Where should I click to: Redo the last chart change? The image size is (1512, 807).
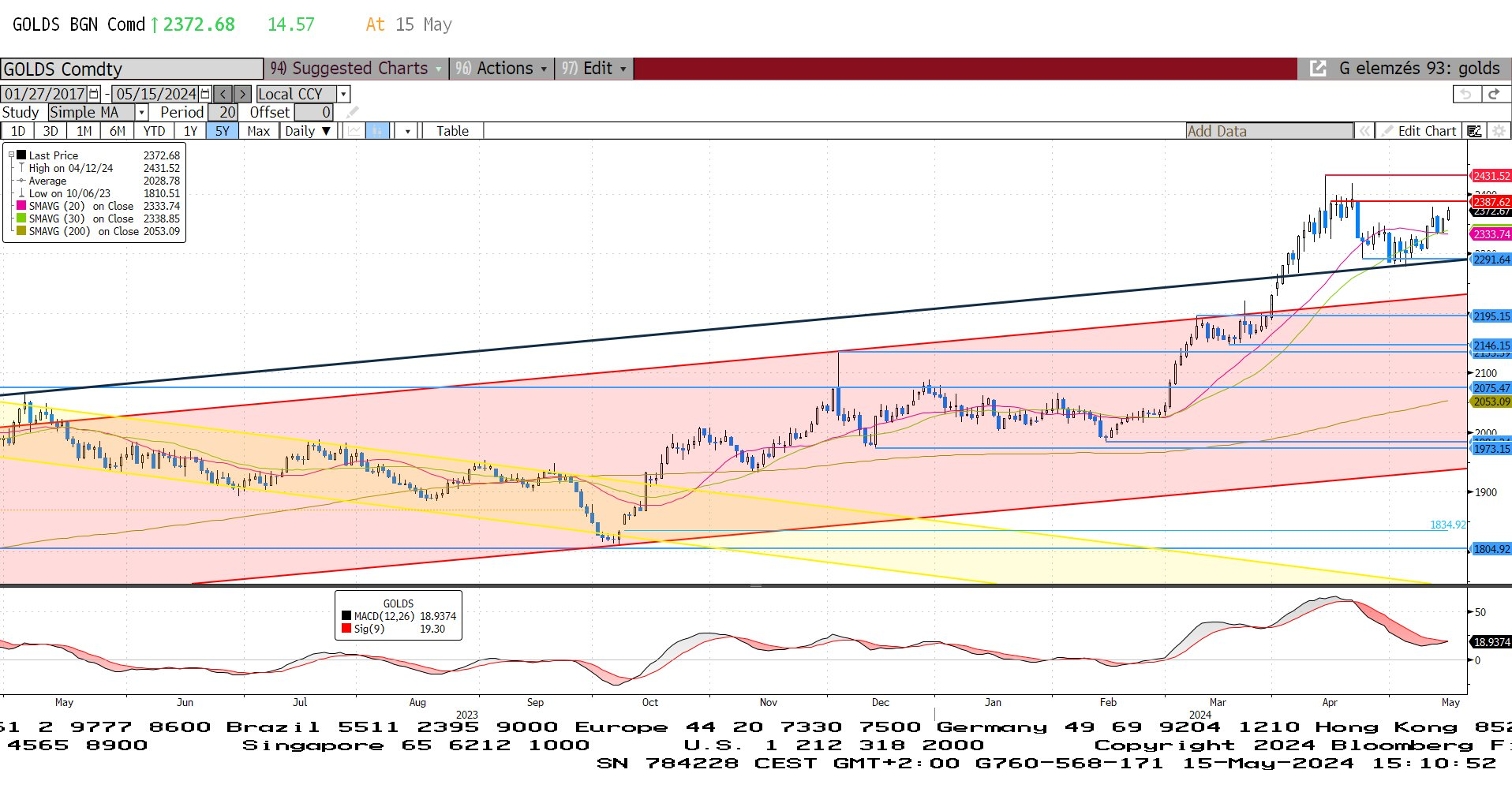point(1494,94)
